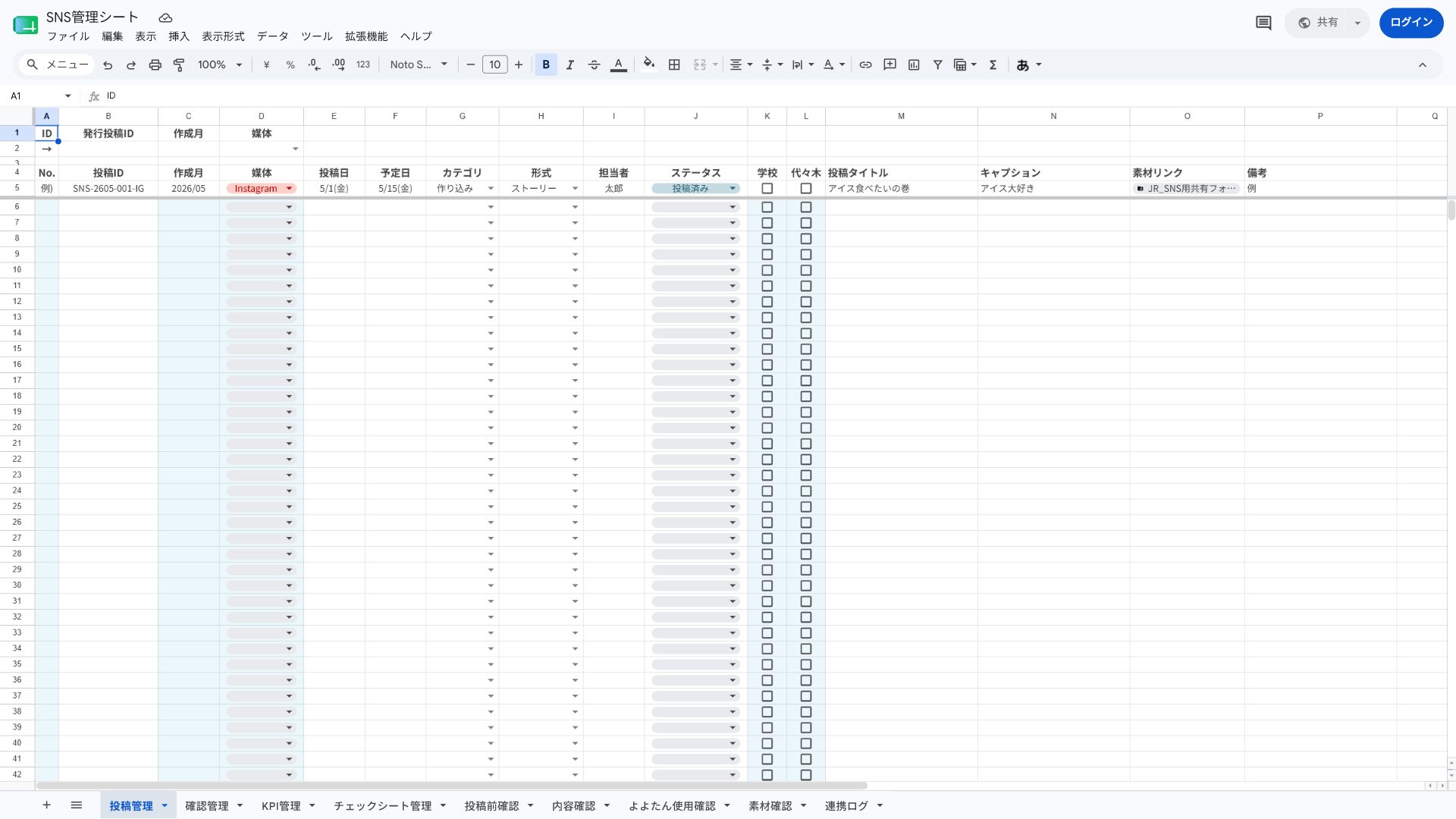This screenshot has height=819, width=1456.
Task: Open the all sheets list icon
Action: [x=77, y=805]
